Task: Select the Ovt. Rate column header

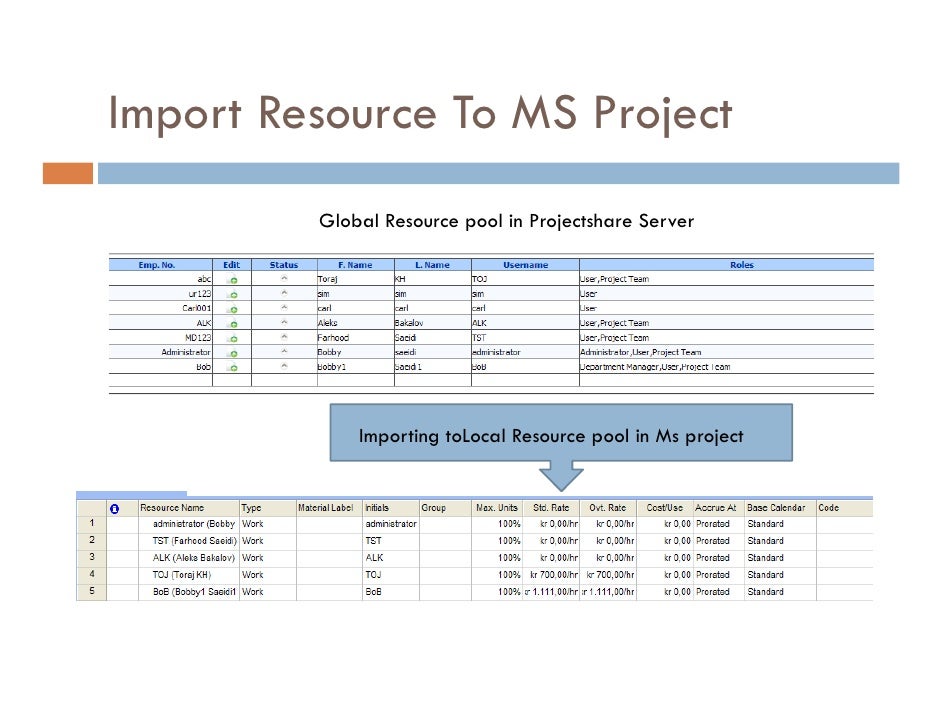Action: [x=608, y=508]
